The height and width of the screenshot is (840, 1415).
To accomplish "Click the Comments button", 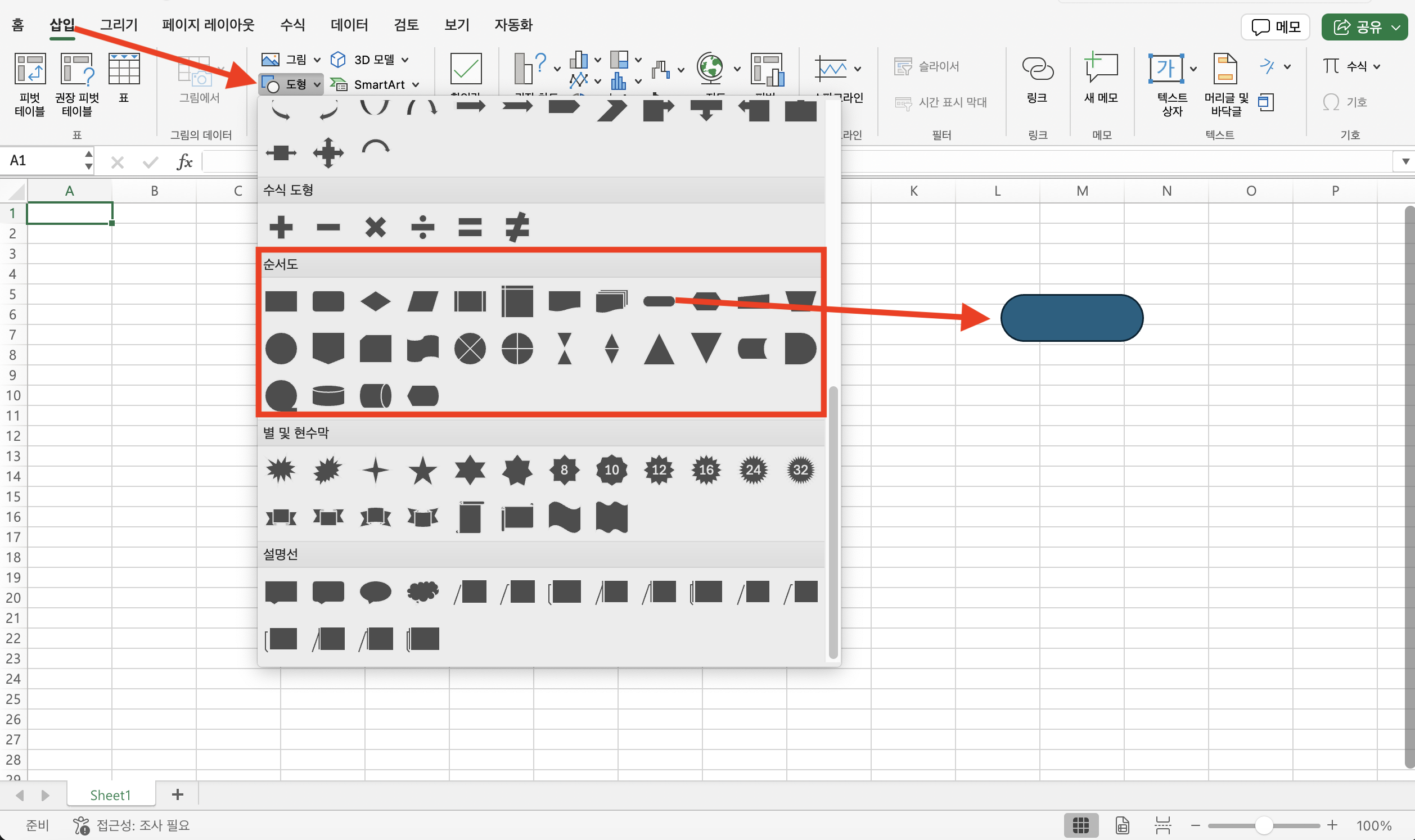I will click(x=1276, y=26).
